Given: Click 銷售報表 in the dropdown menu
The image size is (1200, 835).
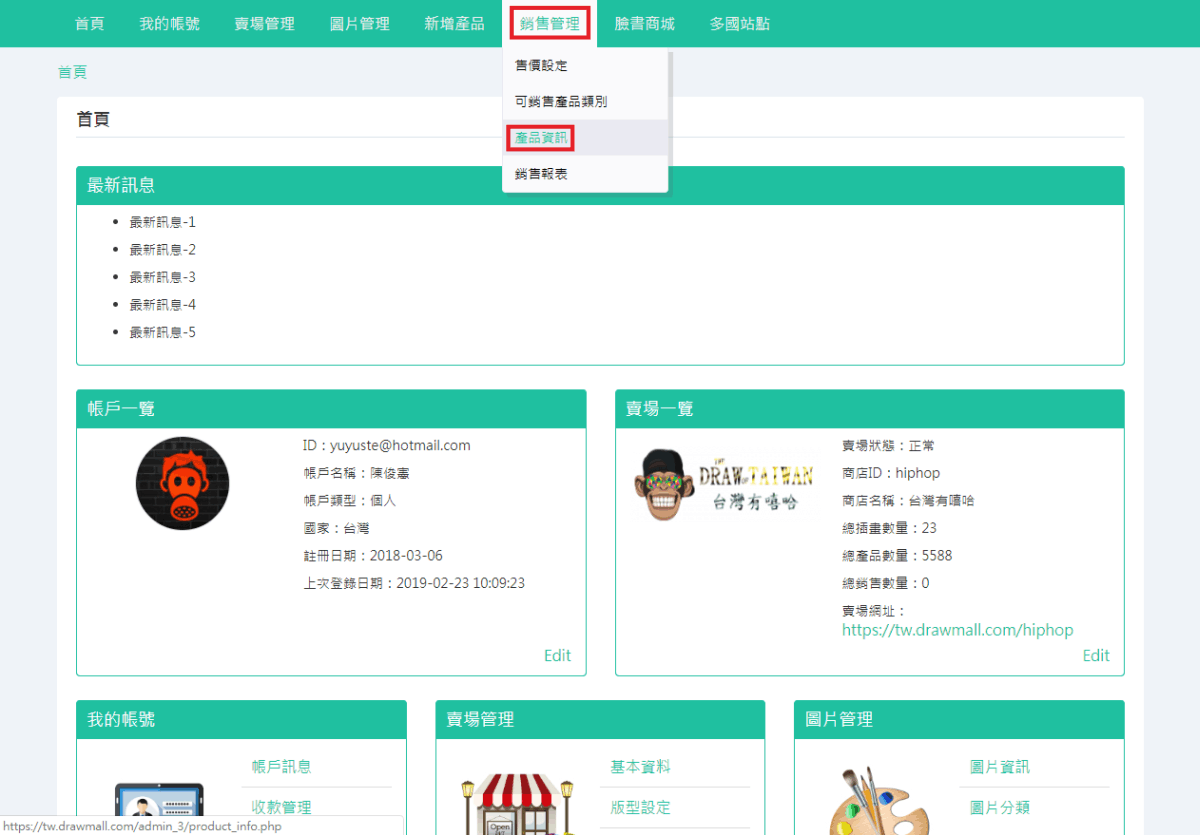Looking at the screenshot, I should coord(541,173).
